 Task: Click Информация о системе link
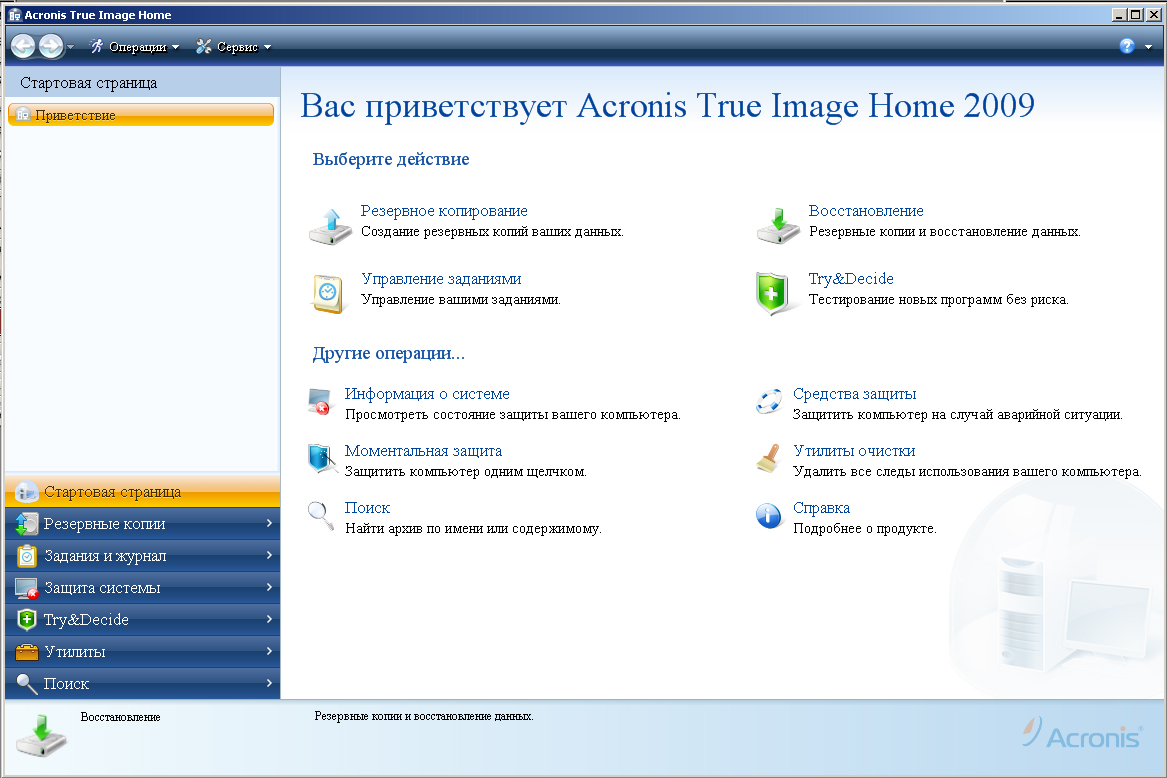coord(427,394)
